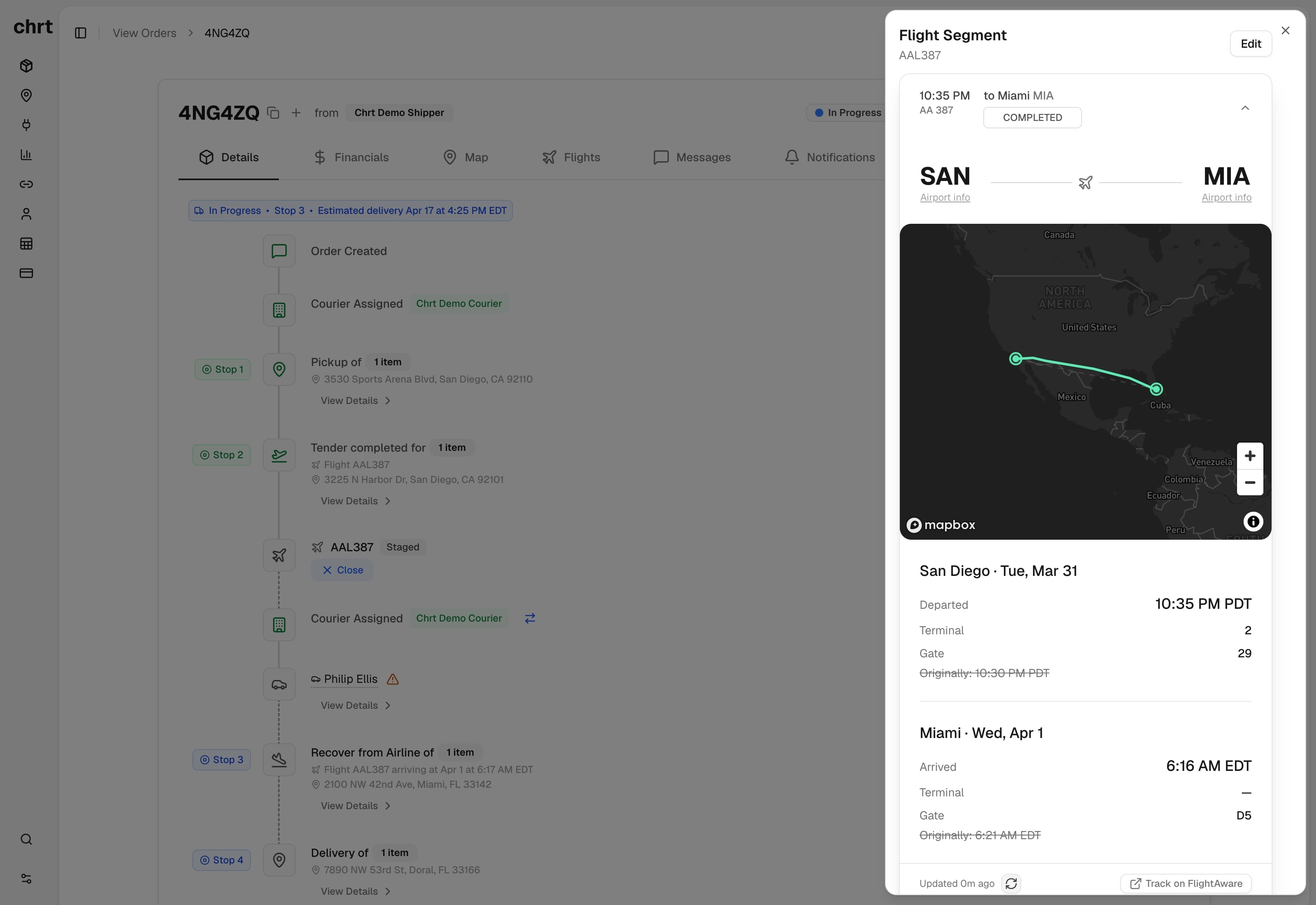
Task: Click the Edit button in Flight Segment
Action: coord(1250,44)
